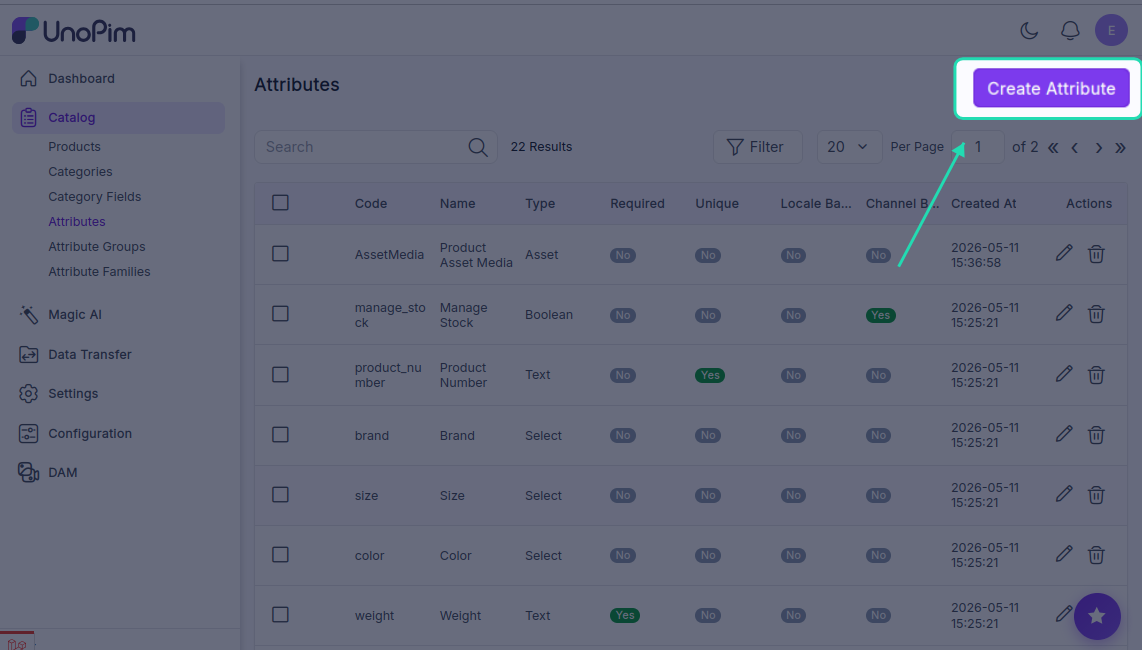Open Dashboard in sidebar
This screenshot has height=650, width=1142.
point(118,78)
